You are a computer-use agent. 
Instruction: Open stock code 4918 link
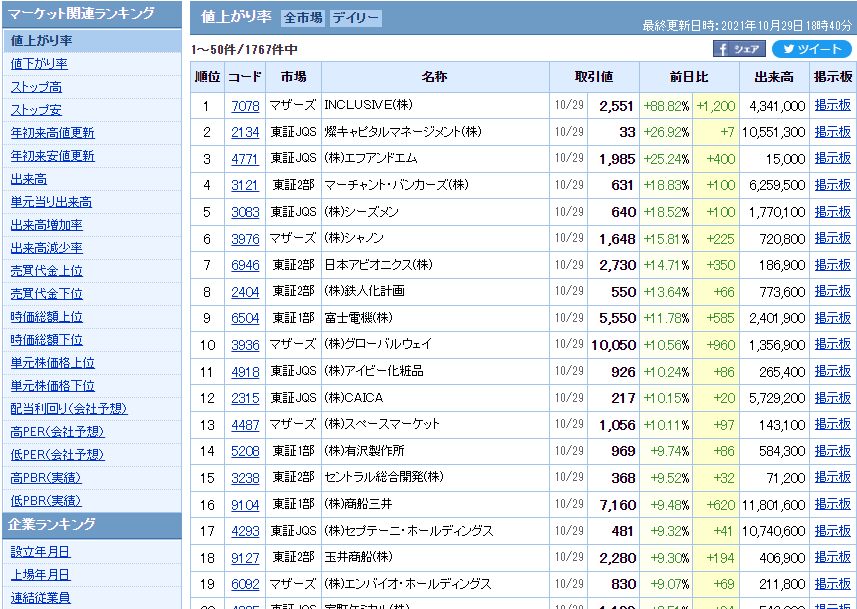[245, 372]
